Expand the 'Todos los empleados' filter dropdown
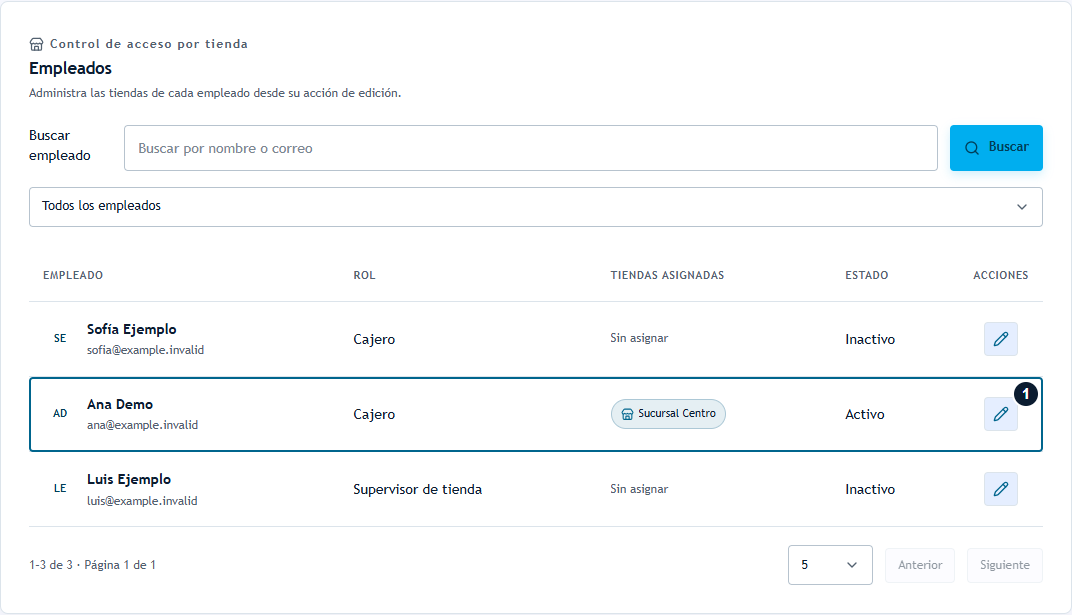The image size is (1072, 615). coord(535,206)
